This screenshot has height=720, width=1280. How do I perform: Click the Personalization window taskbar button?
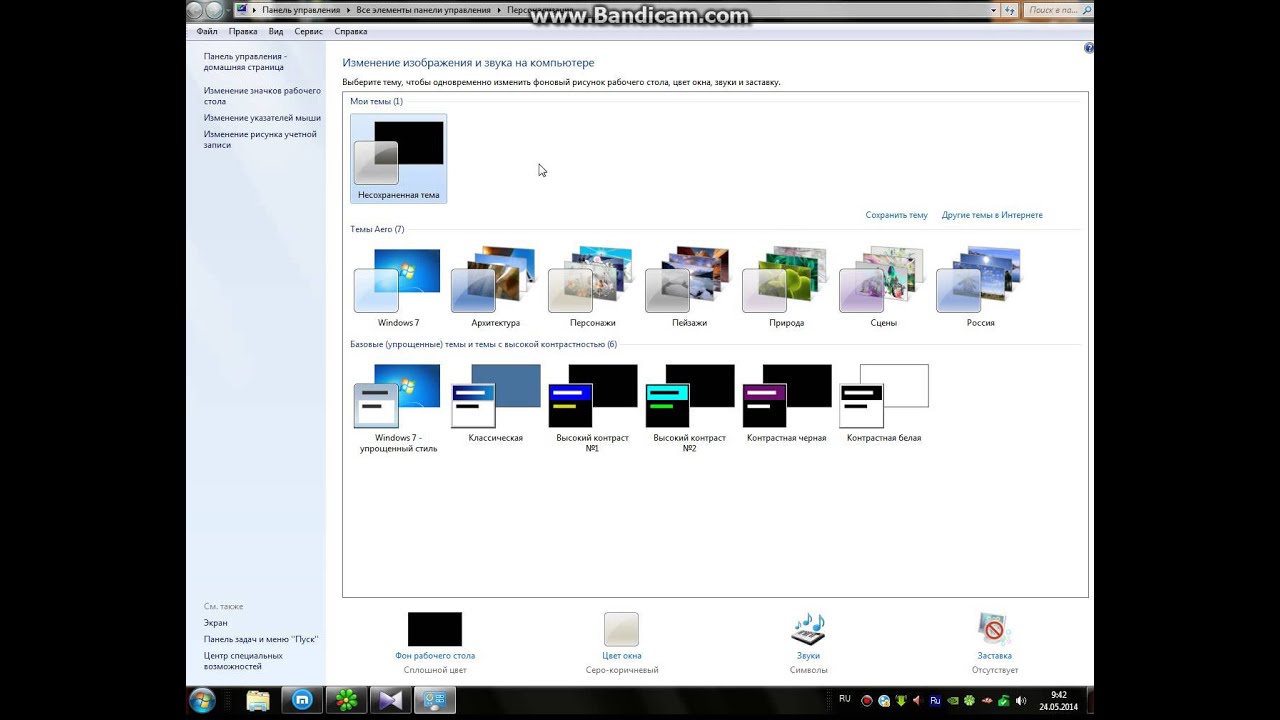(x=434, y=701)
